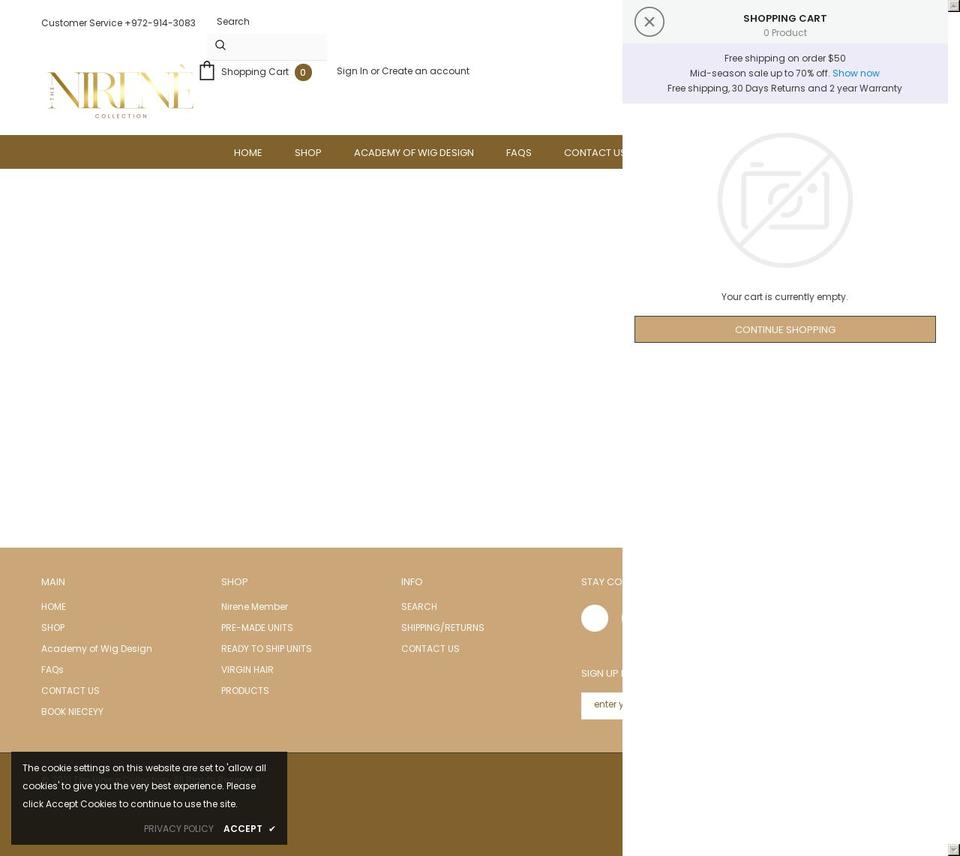Open CONTACT US link under Info
Screen dimensions: 960x856
pyautogui.click(x=430, y=648)
